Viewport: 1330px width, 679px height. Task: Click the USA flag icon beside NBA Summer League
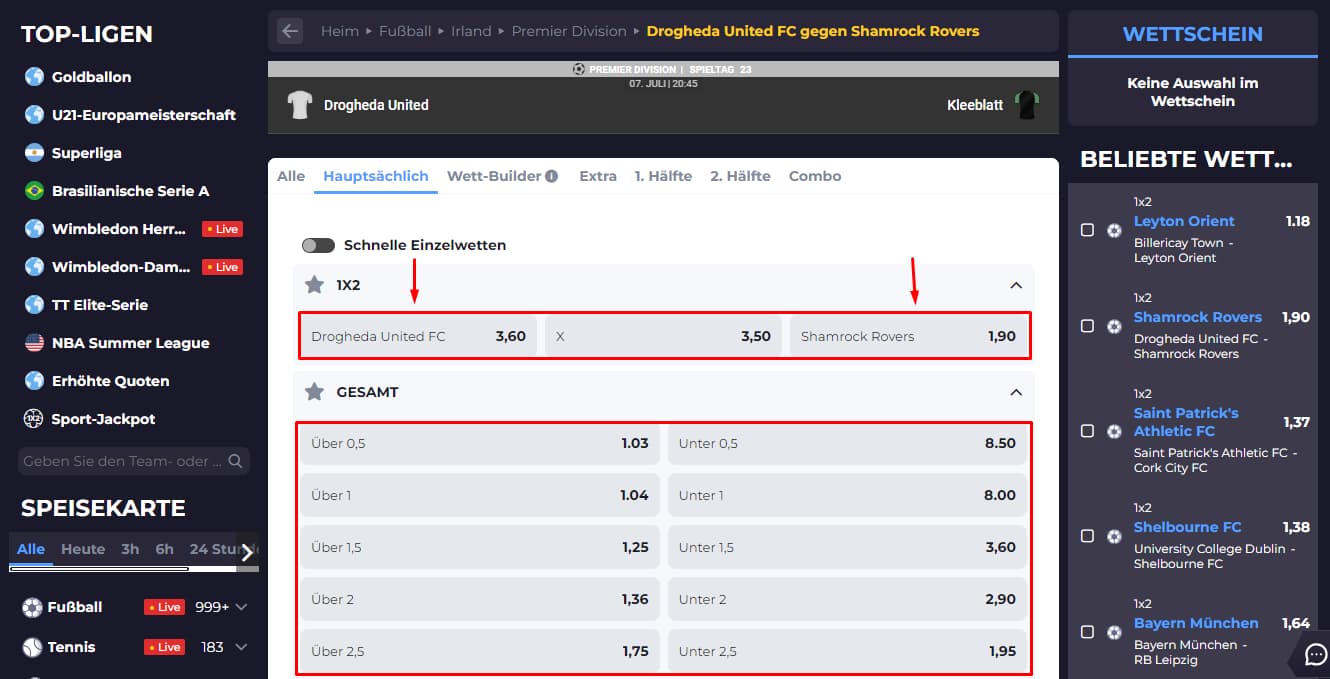point(35,343)
